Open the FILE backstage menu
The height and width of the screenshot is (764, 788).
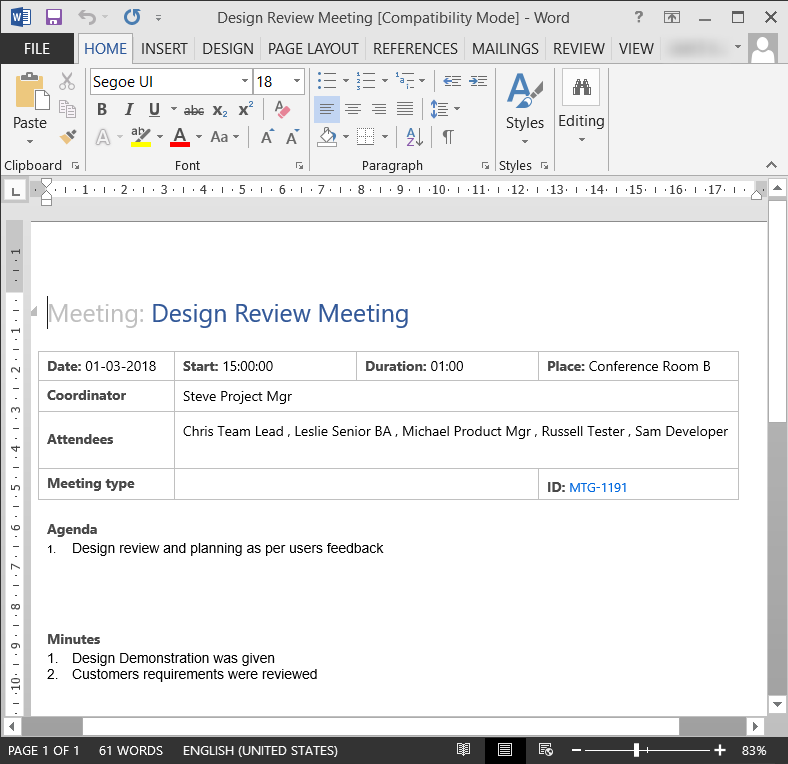point(37,48)
